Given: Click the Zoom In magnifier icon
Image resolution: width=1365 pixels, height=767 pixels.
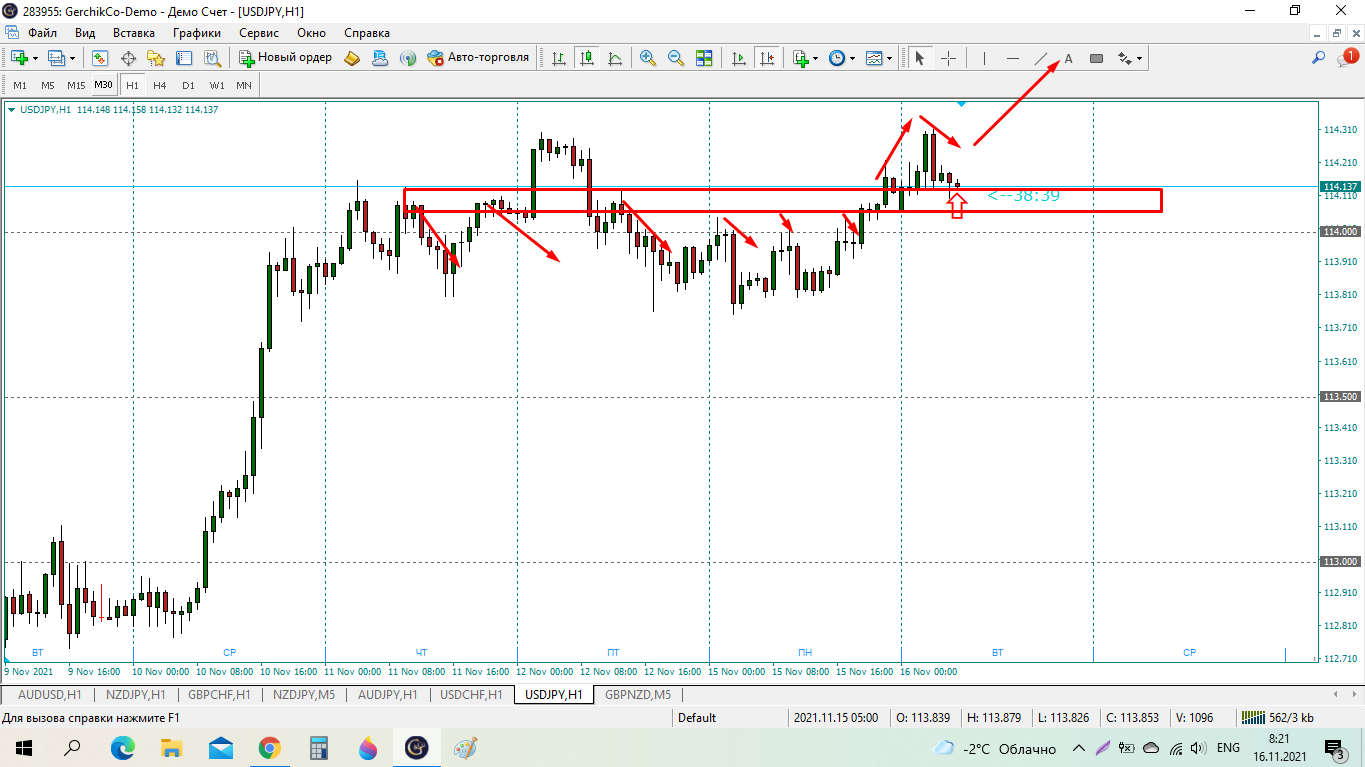Looking at the screenshot, I should pos(648,58).
